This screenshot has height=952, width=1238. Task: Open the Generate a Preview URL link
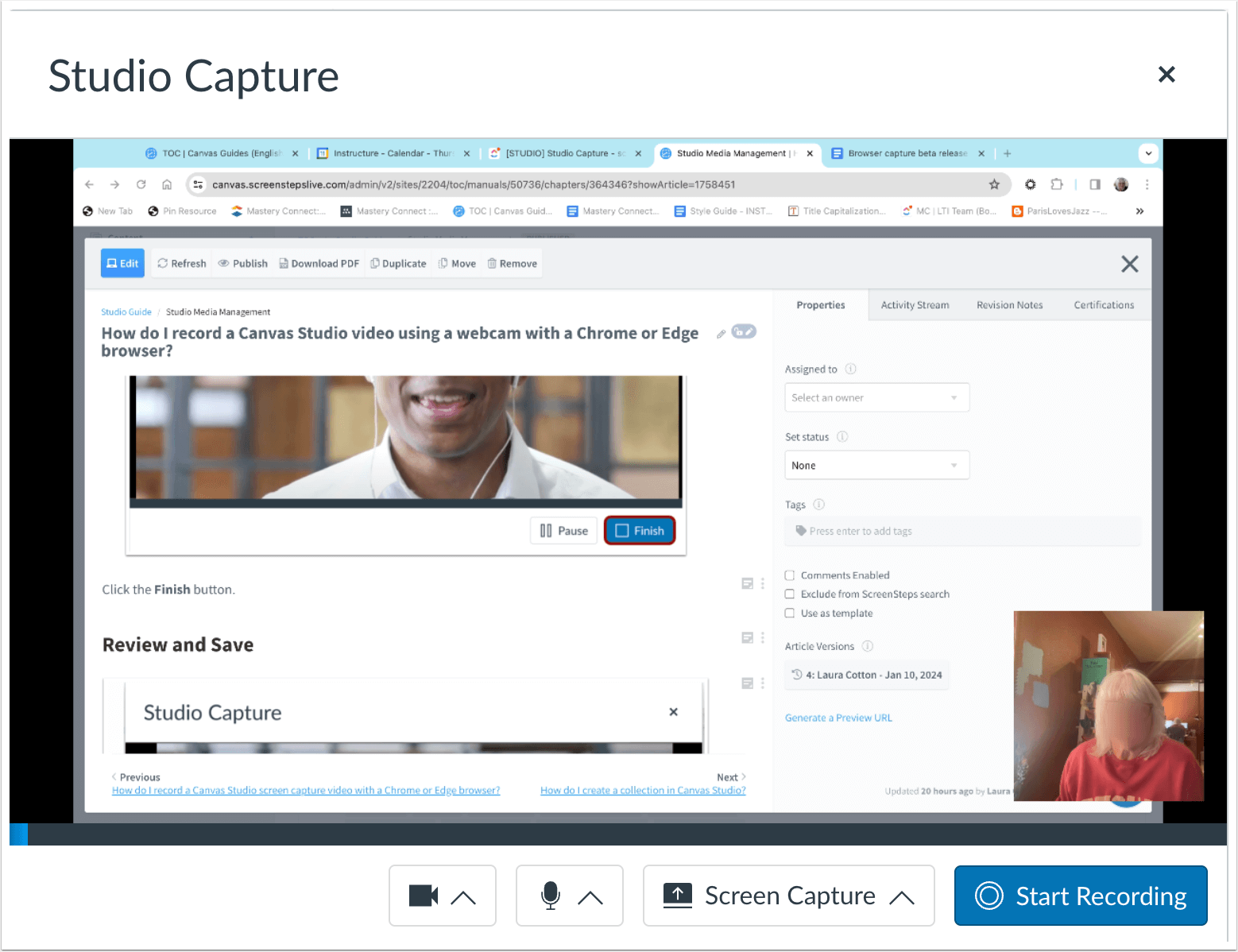(838, 717)
